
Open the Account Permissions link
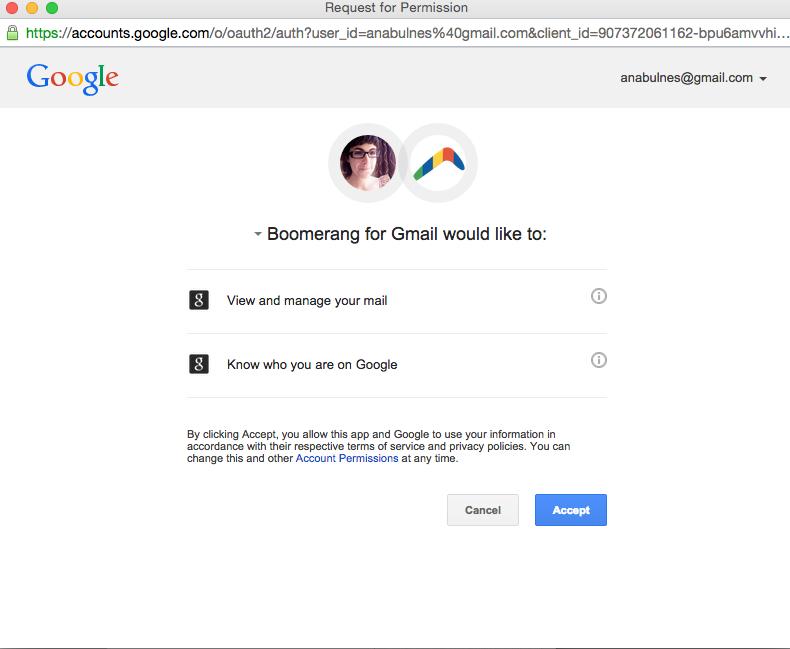pyautogui.click(x=346, y=458)
